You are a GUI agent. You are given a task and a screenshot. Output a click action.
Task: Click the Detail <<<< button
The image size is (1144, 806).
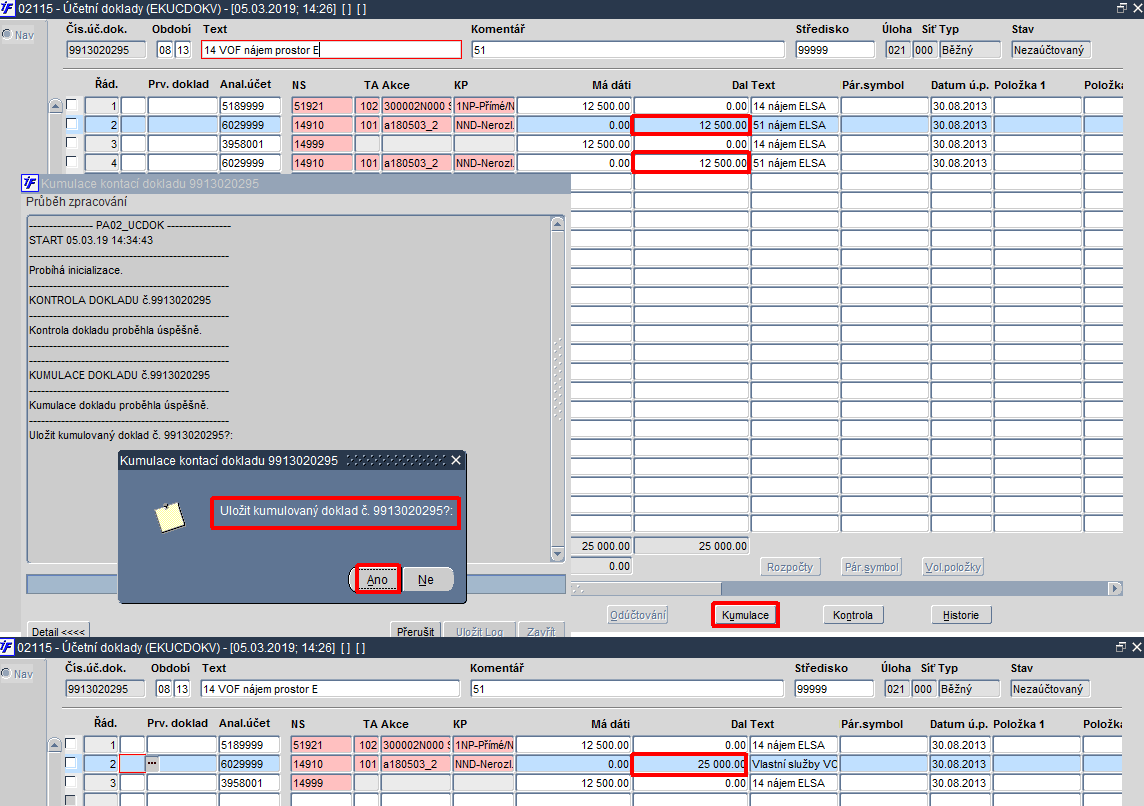tap(58, 631)
